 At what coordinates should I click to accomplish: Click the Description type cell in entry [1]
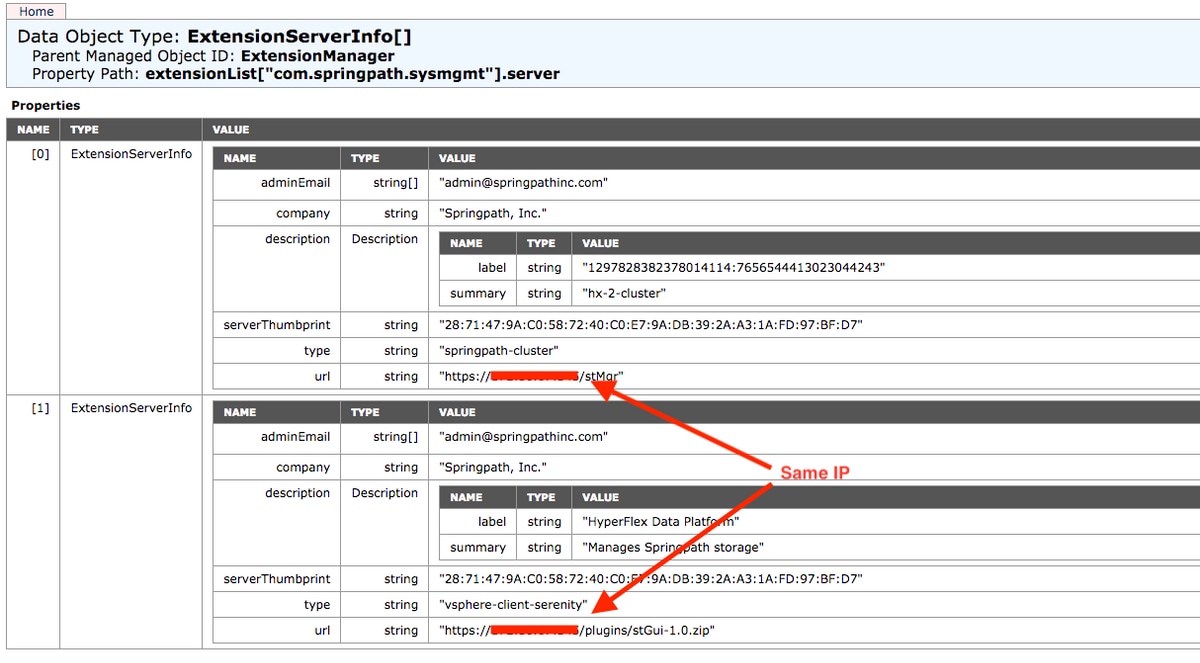point(385,493)
